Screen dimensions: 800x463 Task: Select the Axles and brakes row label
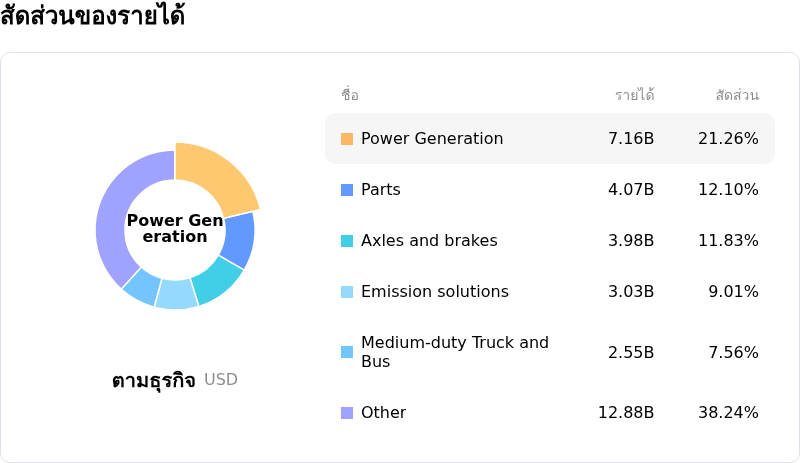click(429, 241)
